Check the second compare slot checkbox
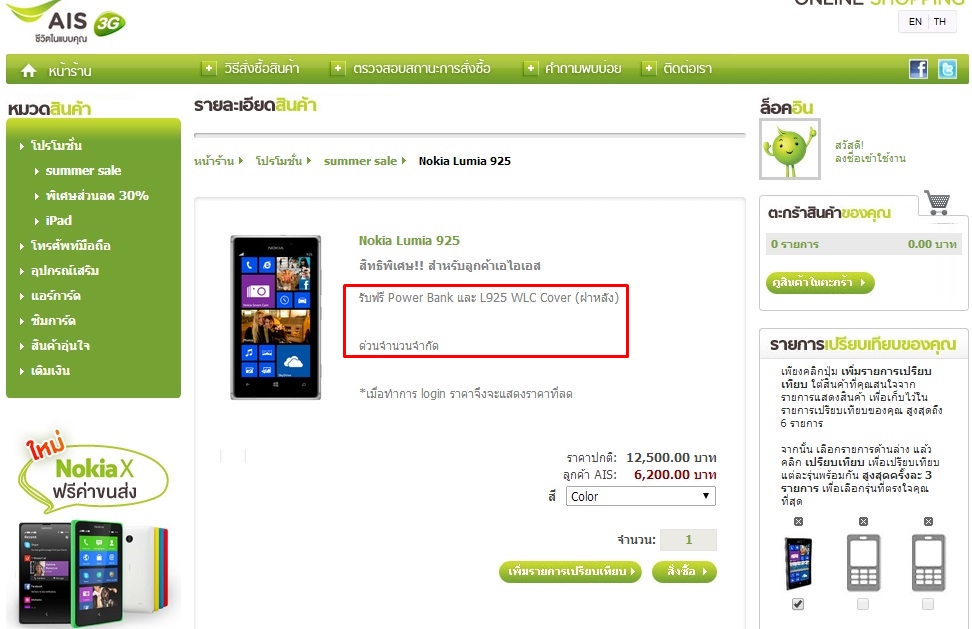The width and height of the screenshot is (972, 629). [x=863, y=604]
